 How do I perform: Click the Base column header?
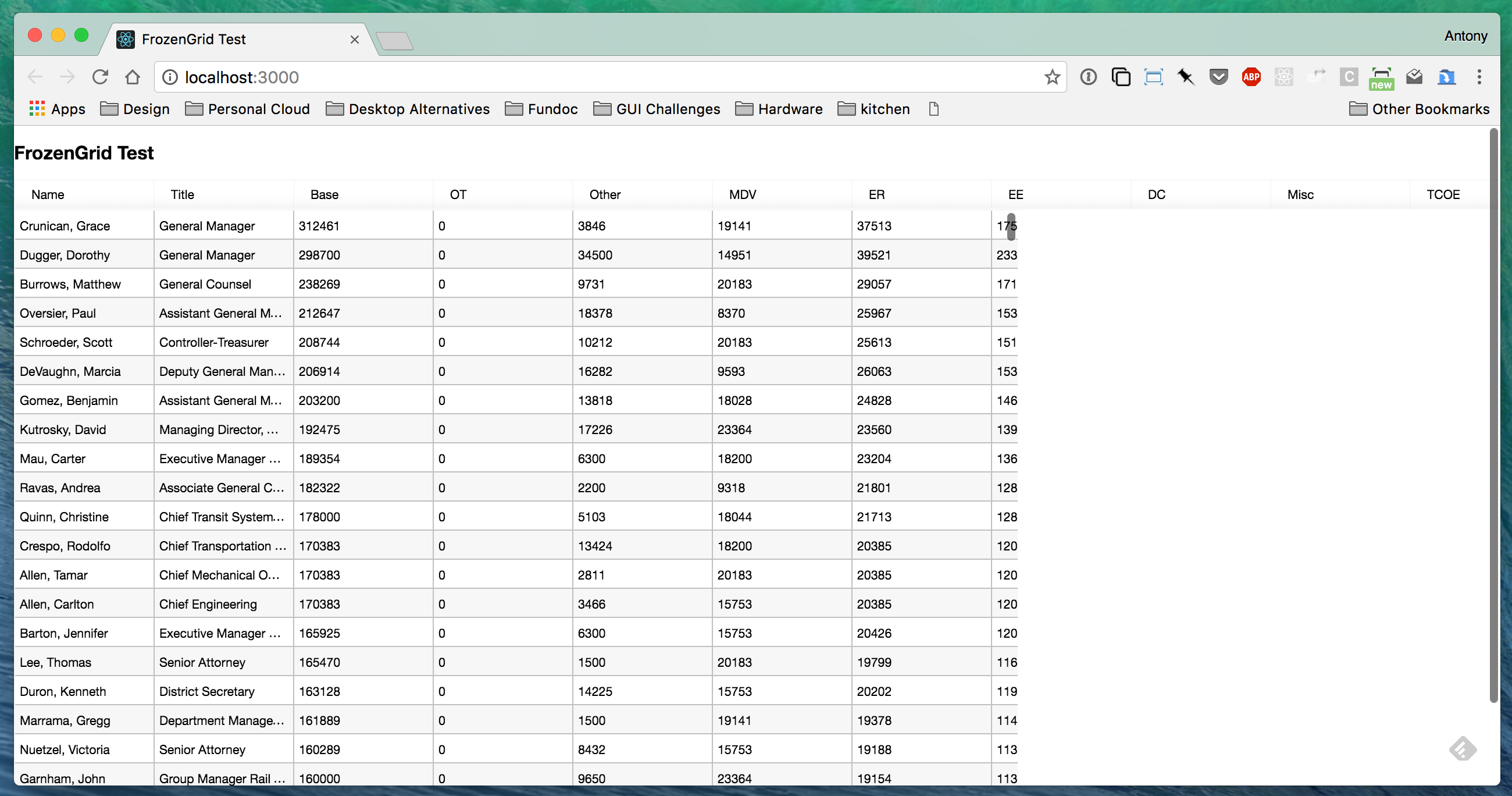[324, 194]
